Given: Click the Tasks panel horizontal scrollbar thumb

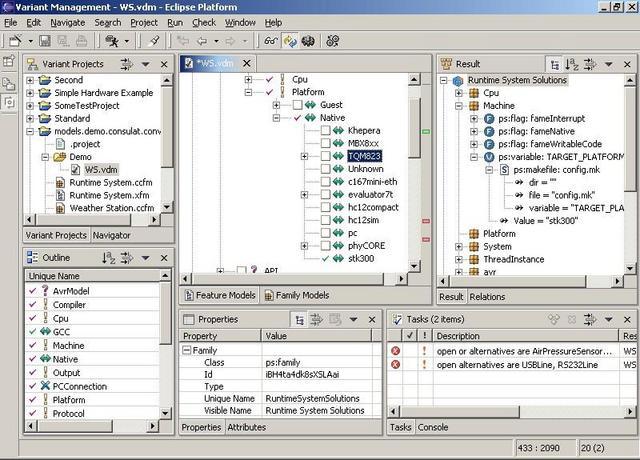Looking at the screenshot, I should pos(460,411).
